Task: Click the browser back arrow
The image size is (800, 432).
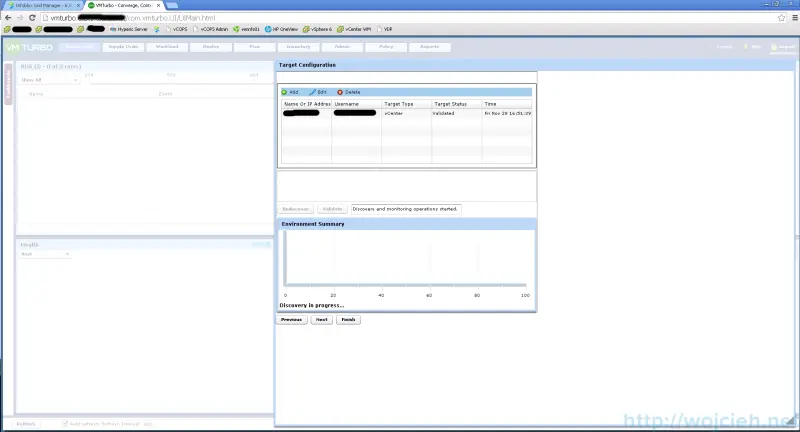Action: point(8,17)
